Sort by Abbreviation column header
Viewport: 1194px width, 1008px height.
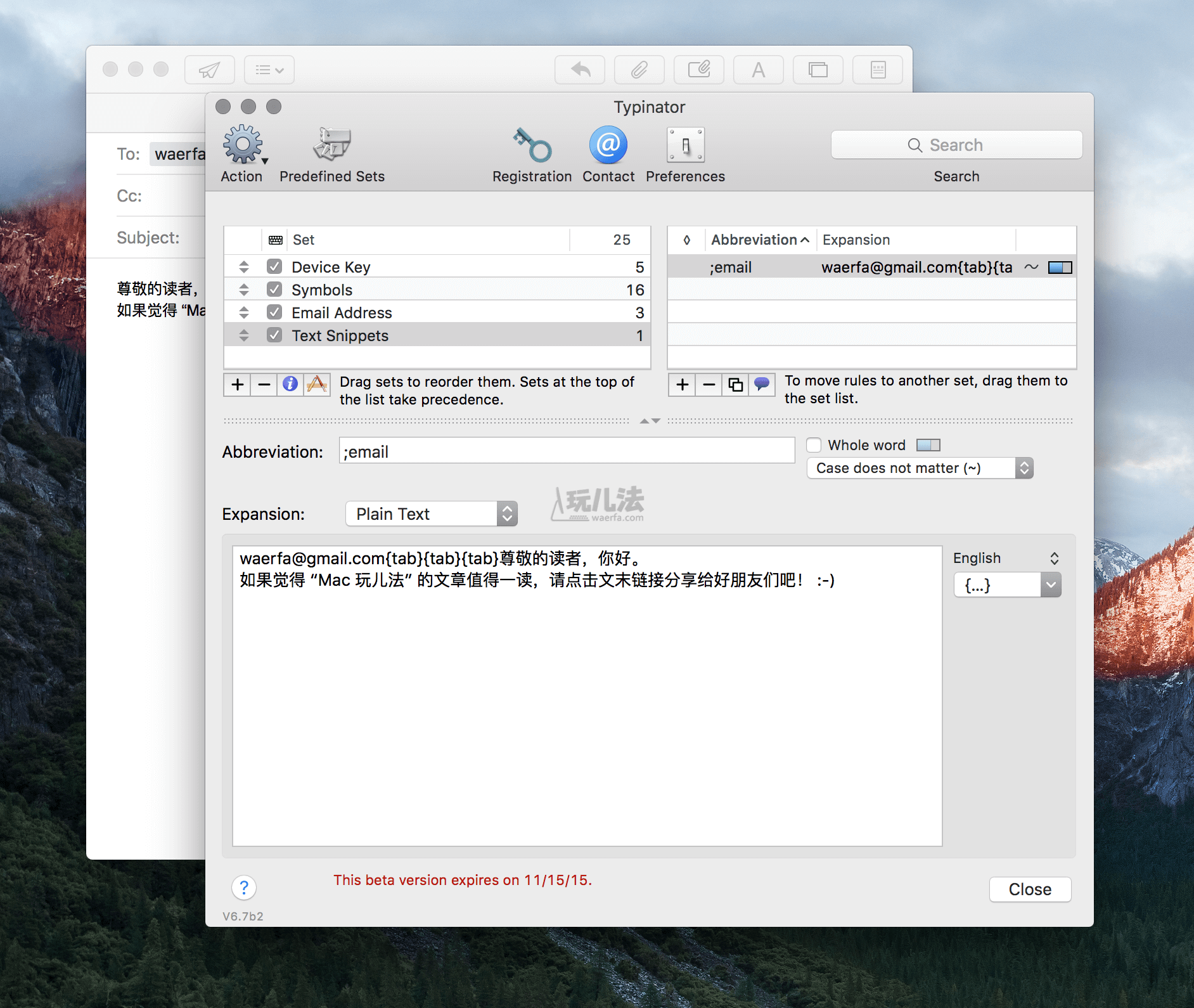click(x=760, y=240)
